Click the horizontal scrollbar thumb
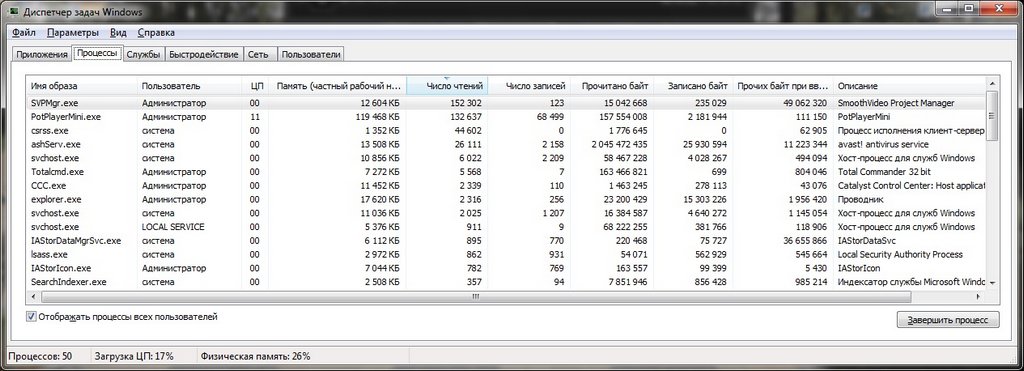 (475, 297)
